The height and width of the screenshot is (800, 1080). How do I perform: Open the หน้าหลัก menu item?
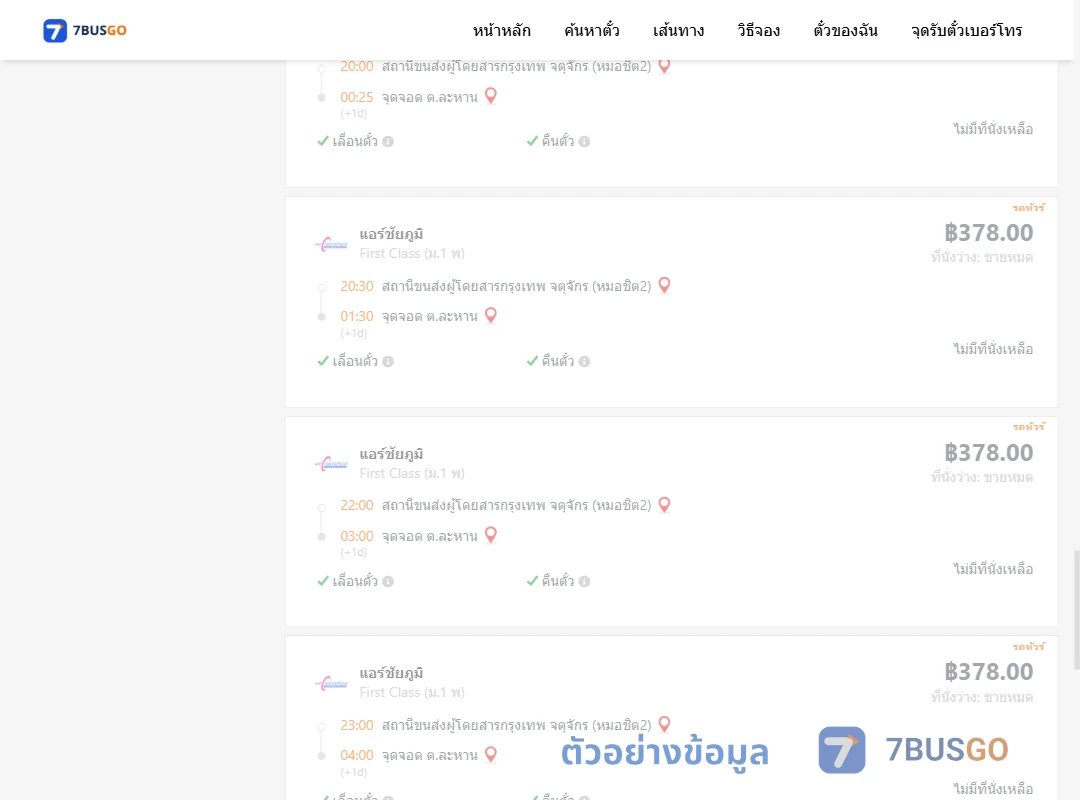pyautogui.click(x=501, y=30)
